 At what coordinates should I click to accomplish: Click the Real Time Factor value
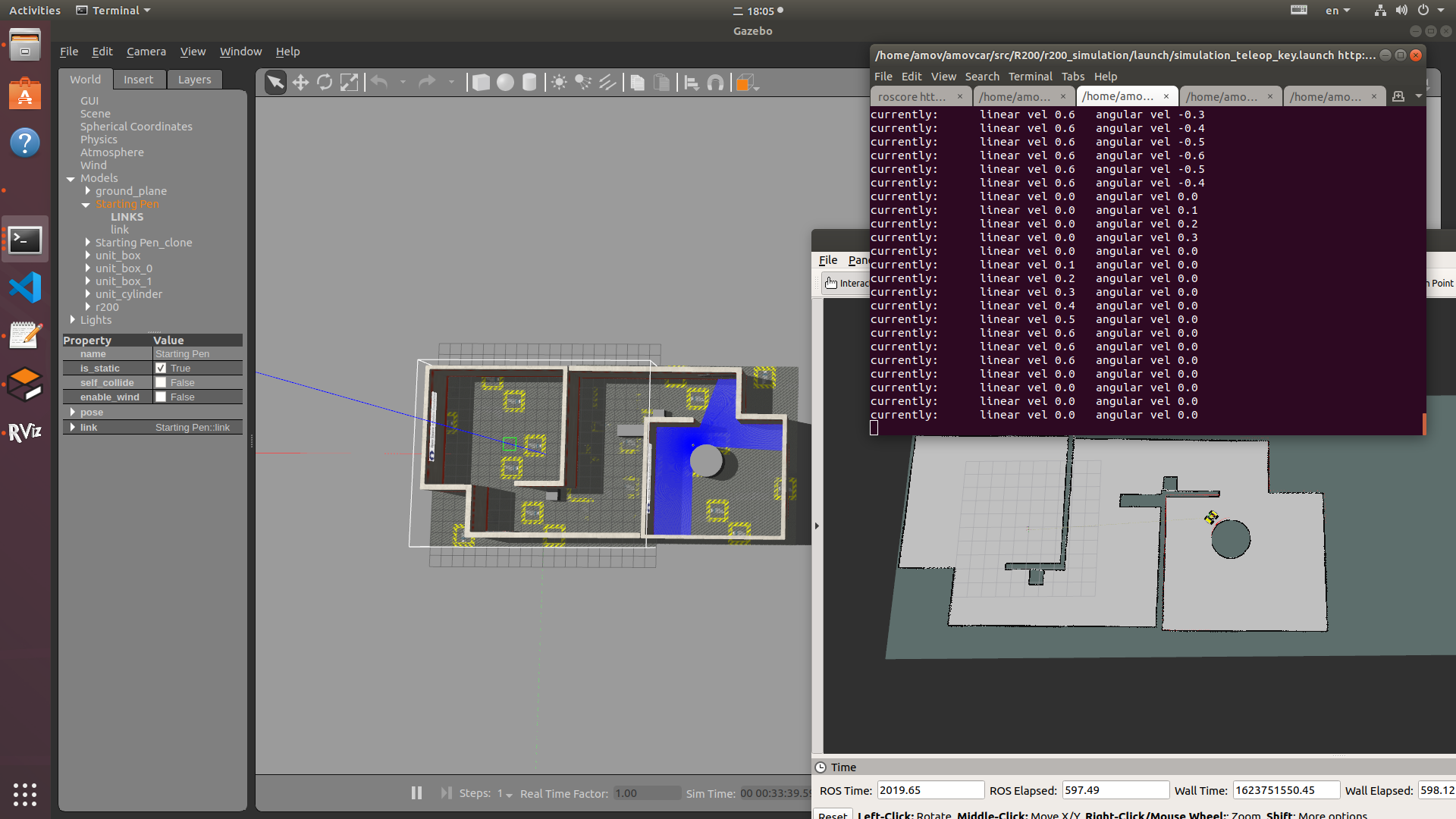pyautogui.click(x=647, y=793)
